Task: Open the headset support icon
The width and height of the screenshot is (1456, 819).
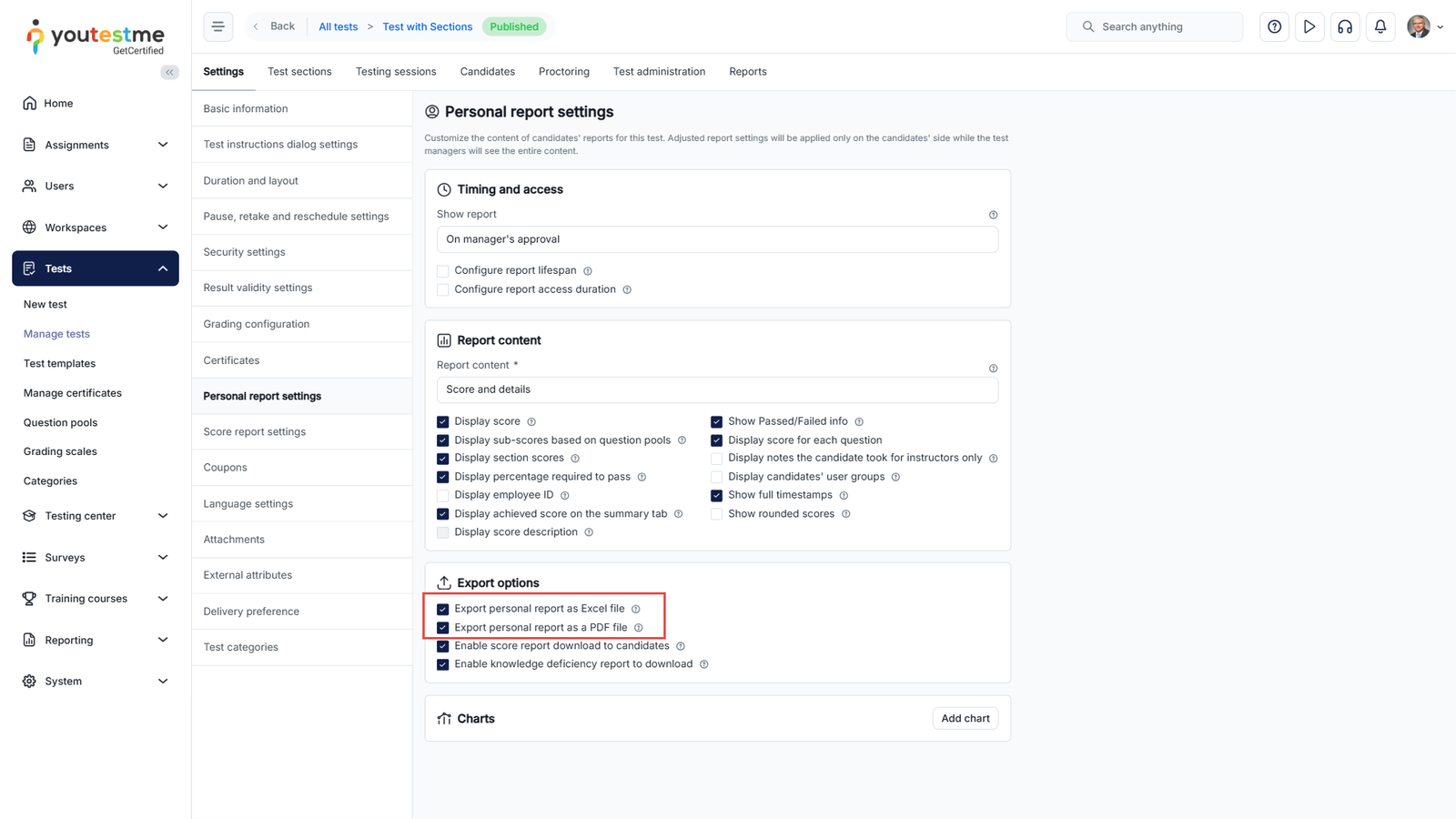Action: tap(1344, 27)
